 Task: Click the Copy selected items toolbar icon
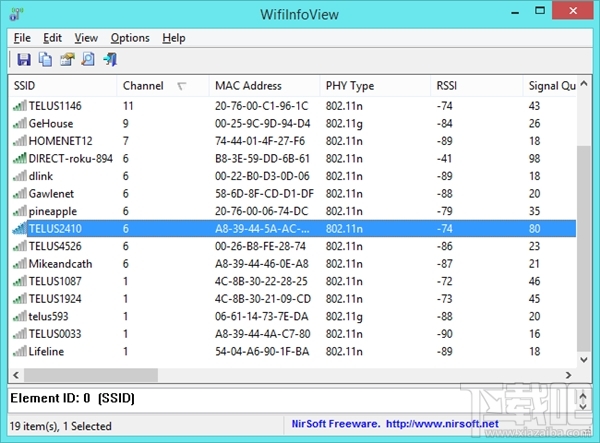[x=45, y=59]
